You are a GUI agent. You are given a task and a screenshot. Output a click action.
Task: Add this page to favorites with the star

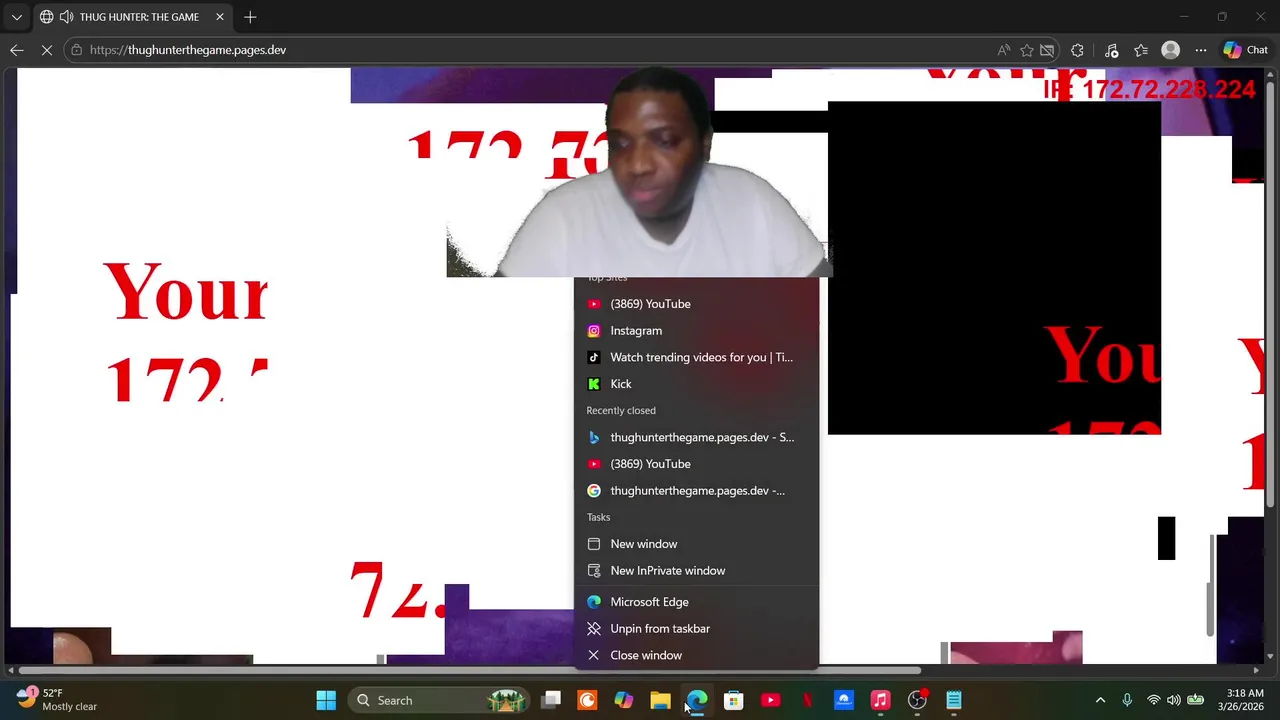tap(1026, 50)
